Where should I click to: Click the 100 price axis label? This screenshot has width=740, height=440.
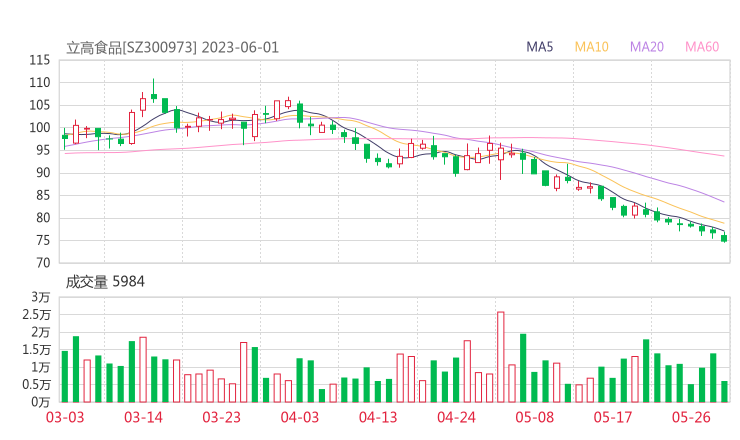(40, 127)
